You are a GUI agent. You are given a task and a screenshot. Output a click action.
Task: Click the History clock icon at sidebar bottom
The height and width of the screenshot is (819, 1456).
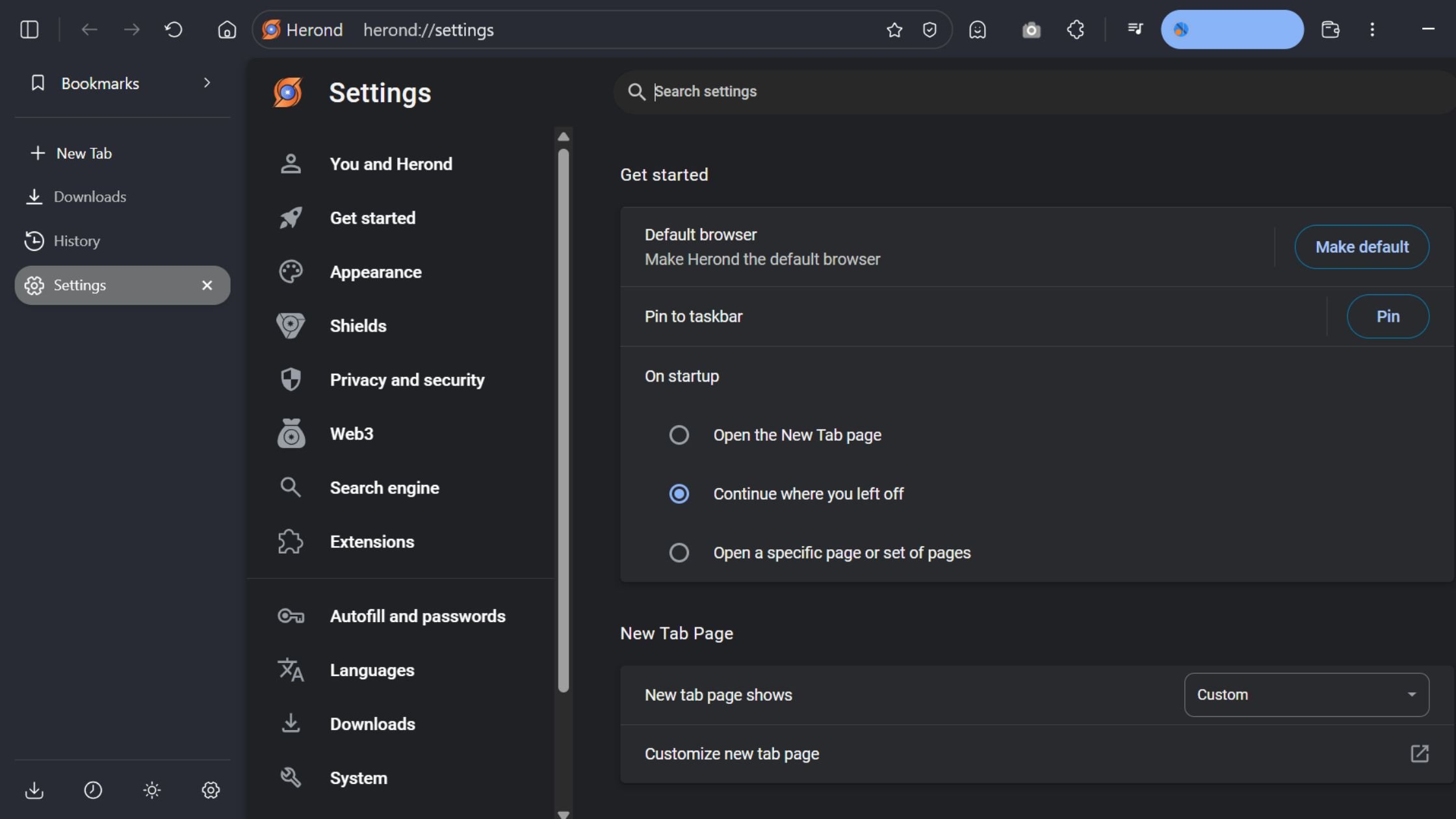click(x=93, y=790)
